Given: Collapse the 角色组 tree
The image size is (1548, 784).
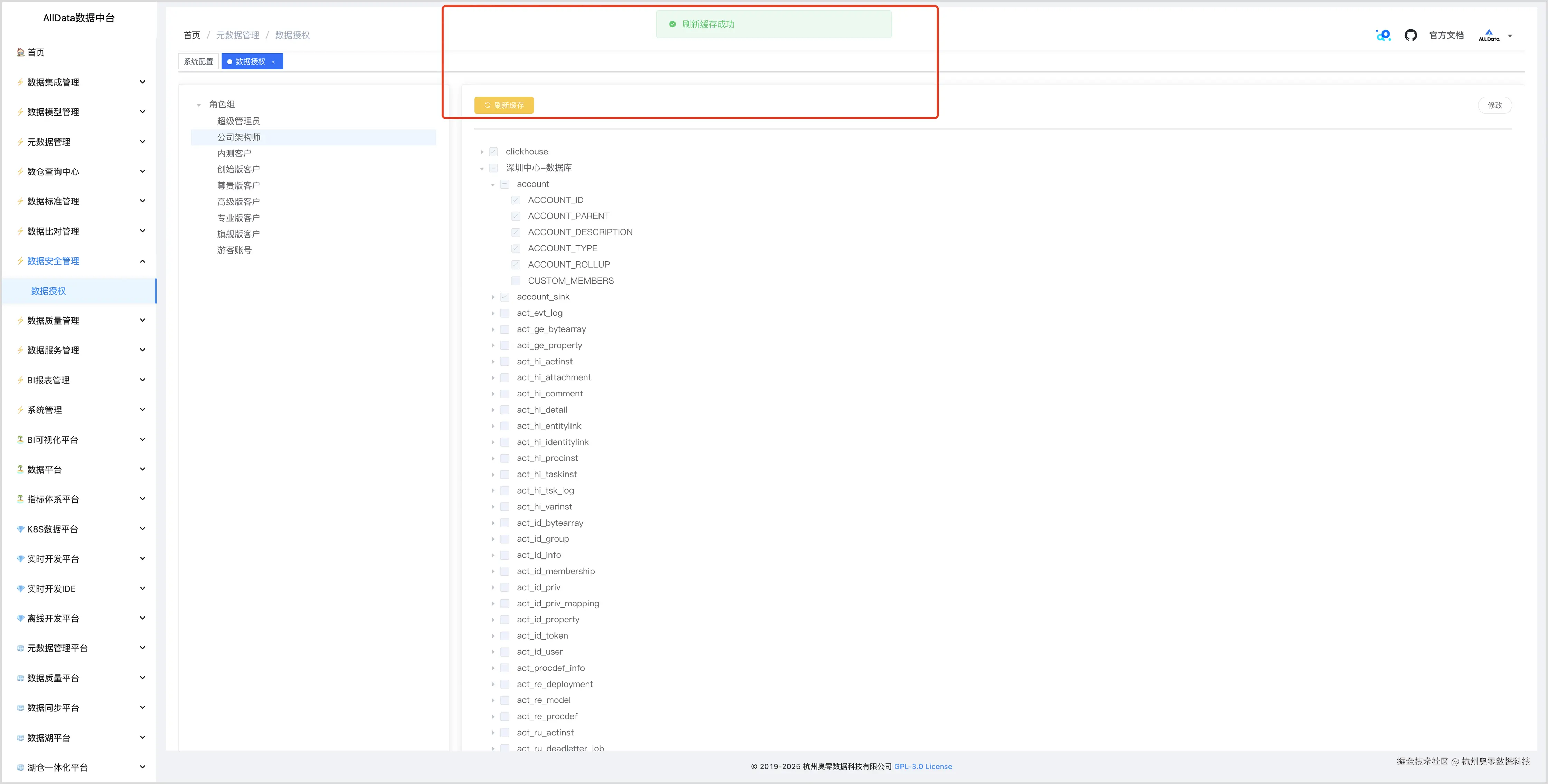Looking at the screenshot, I should [x=198, y=105].
